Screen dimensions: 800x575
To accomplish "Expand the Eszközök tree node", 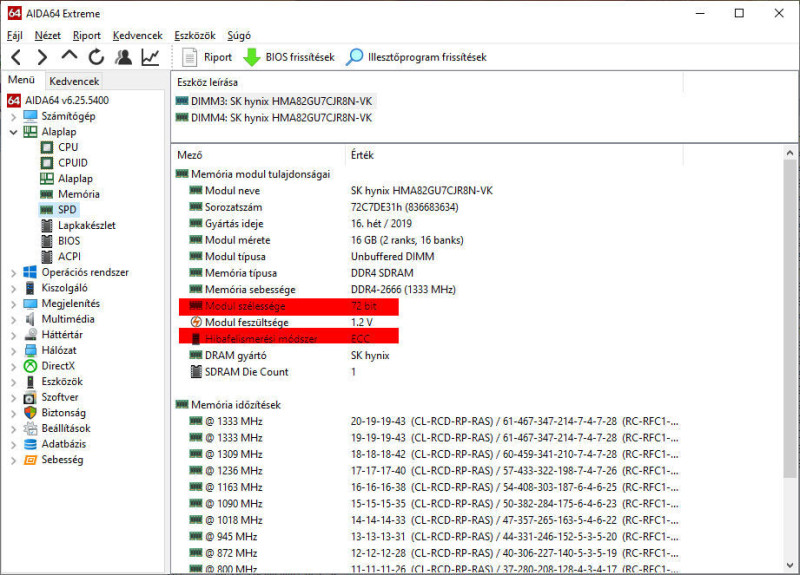I will point(14,382).
